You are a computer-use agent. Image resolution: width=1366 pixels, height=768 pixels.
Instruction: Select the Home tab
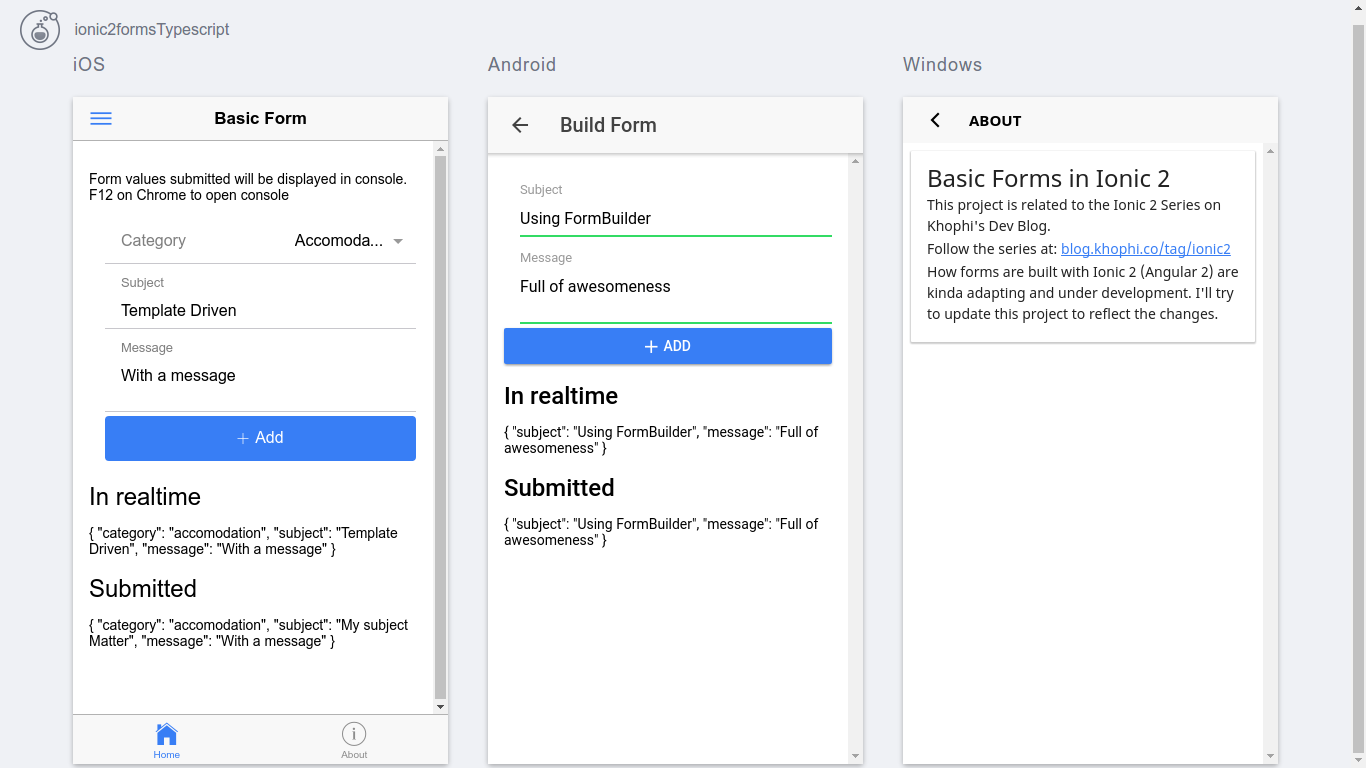166,740
